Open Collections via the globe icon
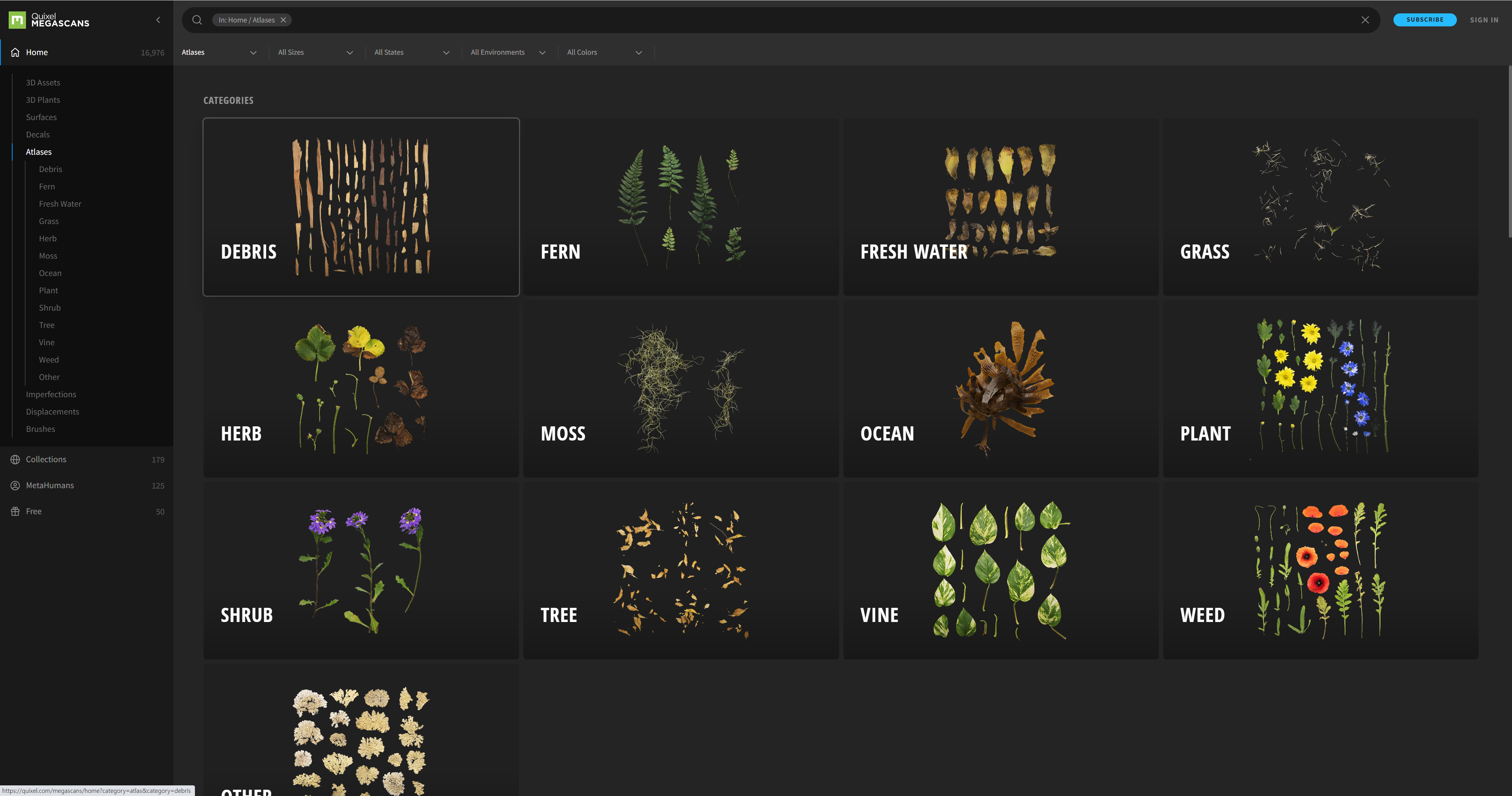The image size is (1512, 796). (x=15, y=460)
